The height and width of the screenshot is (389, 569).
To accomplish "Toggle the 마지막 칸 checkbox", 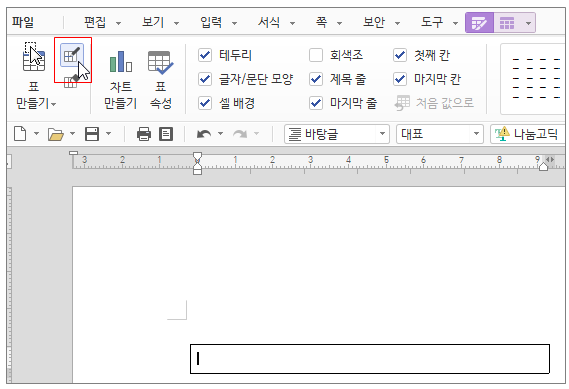I will pyautogui.click(x=400, y=79).
